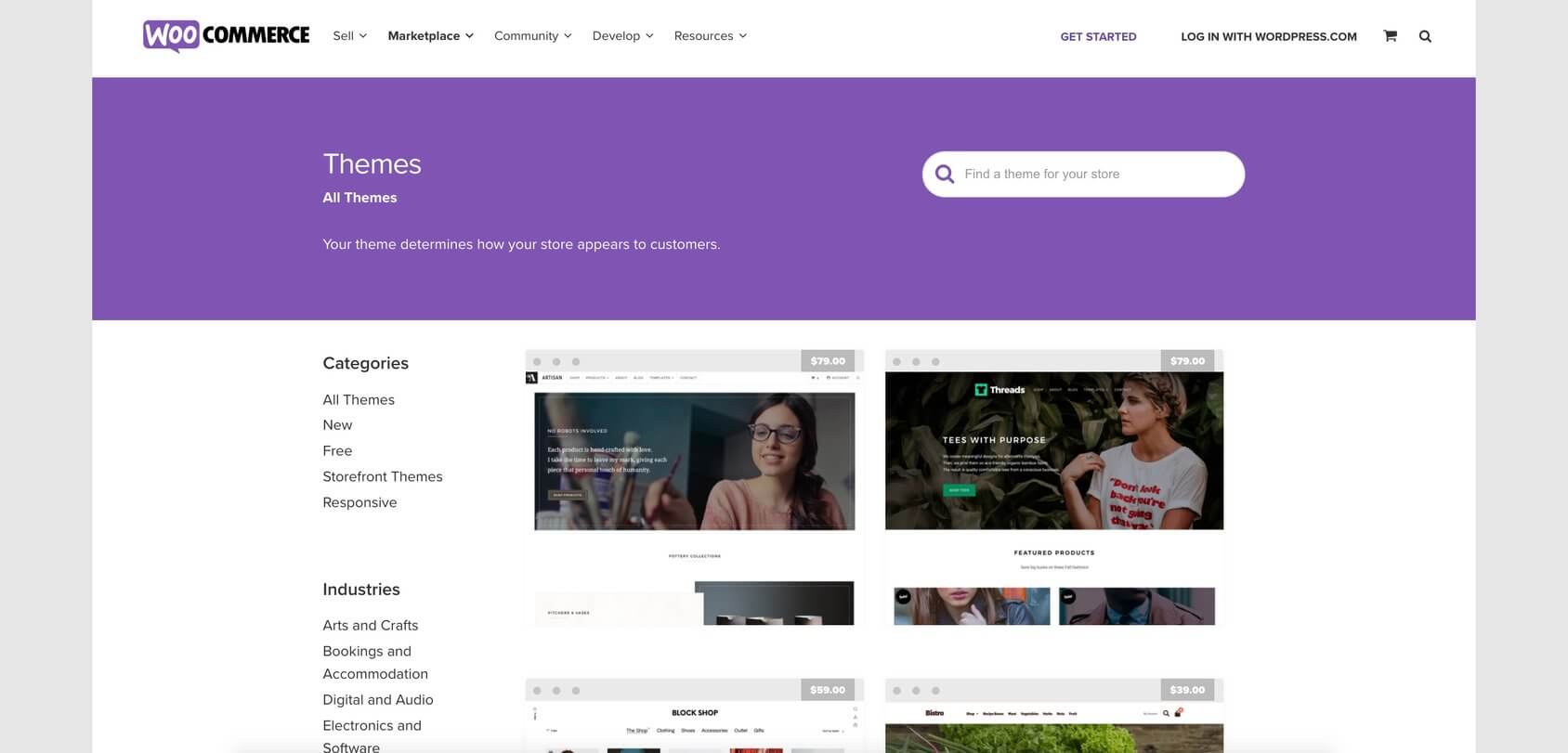Filter by Free themes

[337, 450]
